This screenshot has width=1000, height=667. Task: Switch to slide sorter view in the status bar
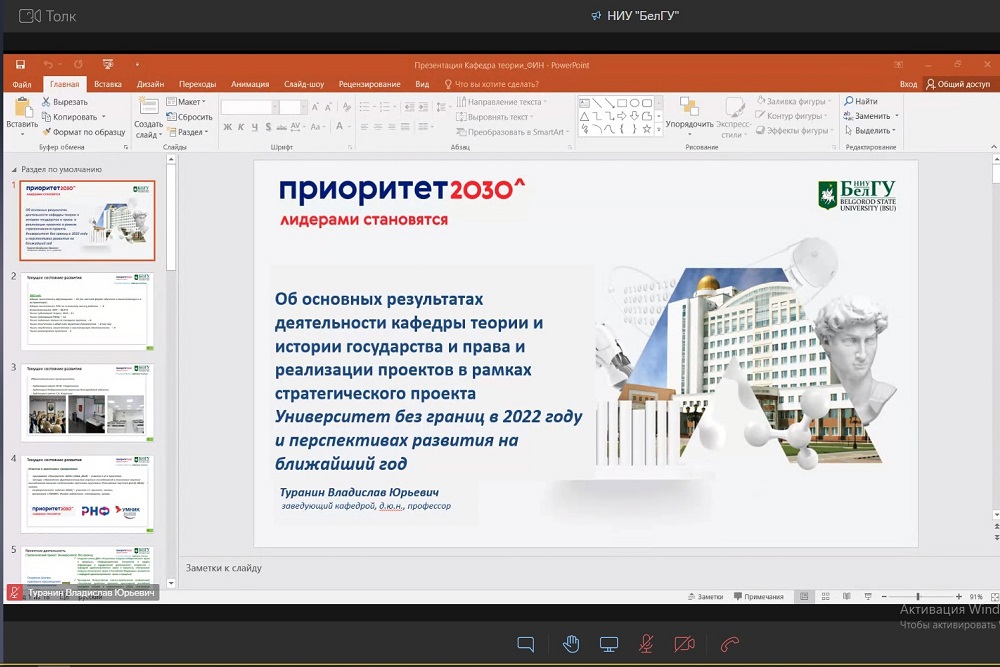click(x=824, y=596)
